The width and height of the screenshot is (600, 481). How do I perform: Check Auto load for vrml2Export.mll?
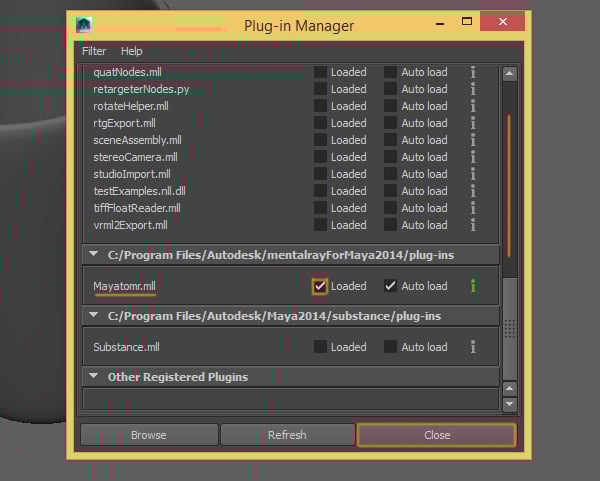391,225
